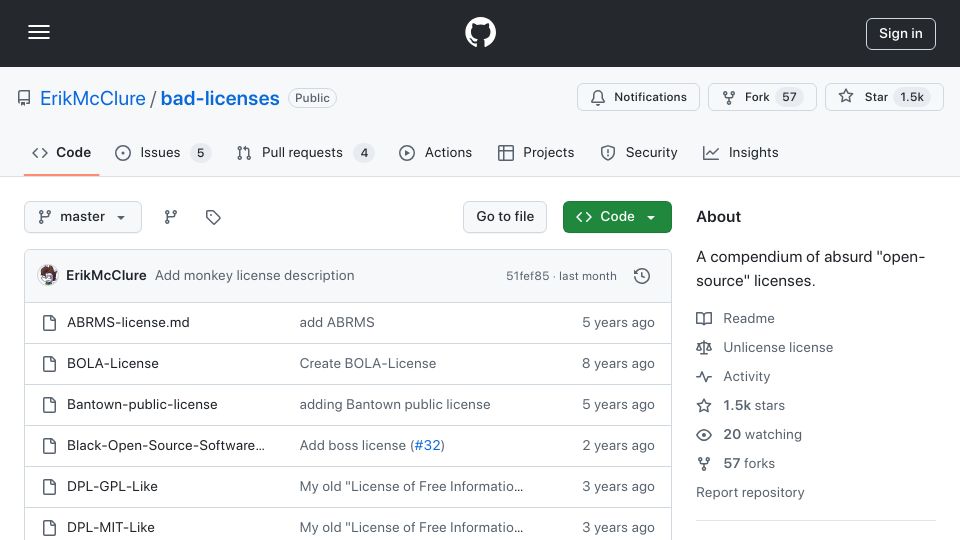Expand the master branch selector

click(x=83, y=217)
